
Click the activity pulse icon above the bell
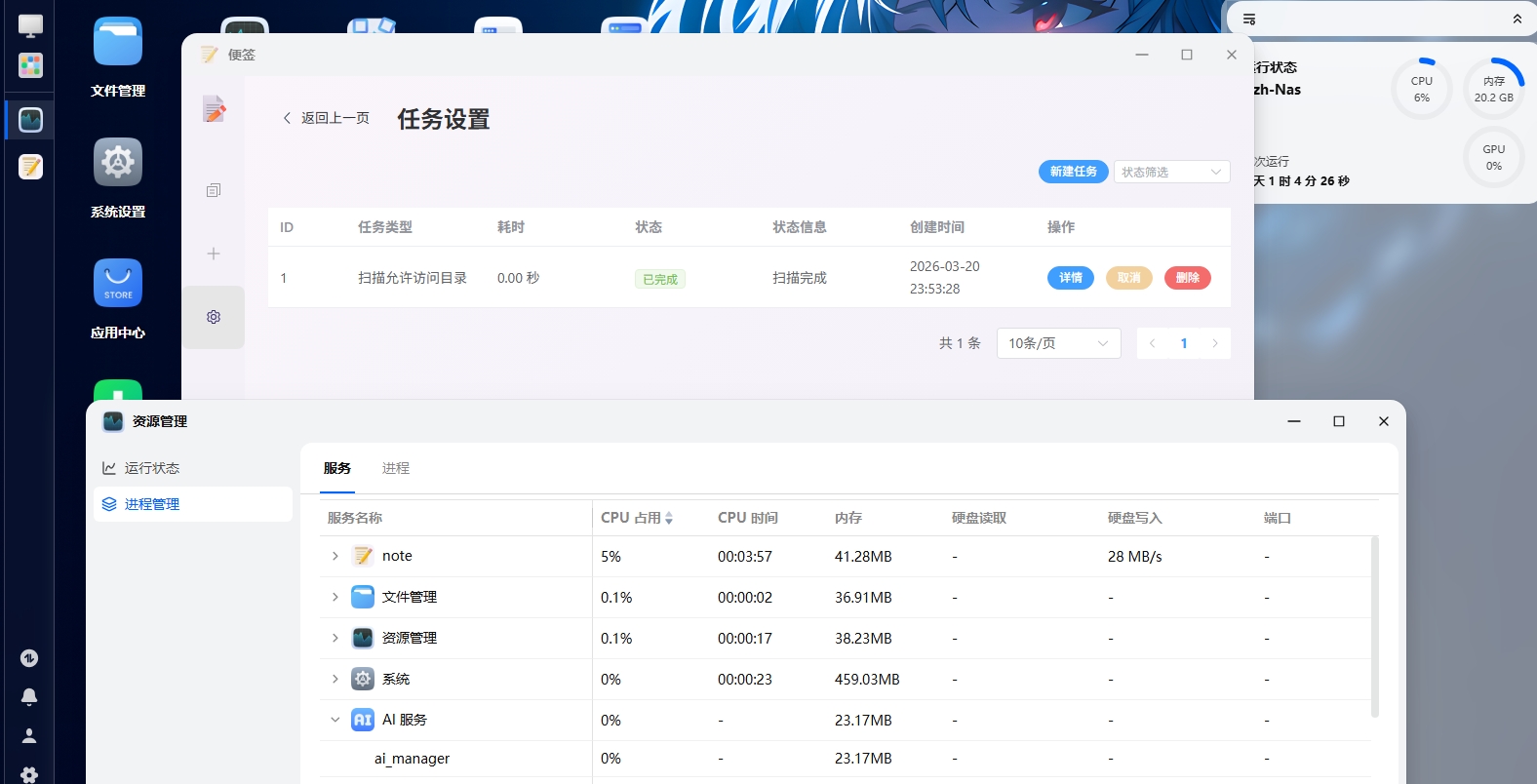tap(29, 658)
